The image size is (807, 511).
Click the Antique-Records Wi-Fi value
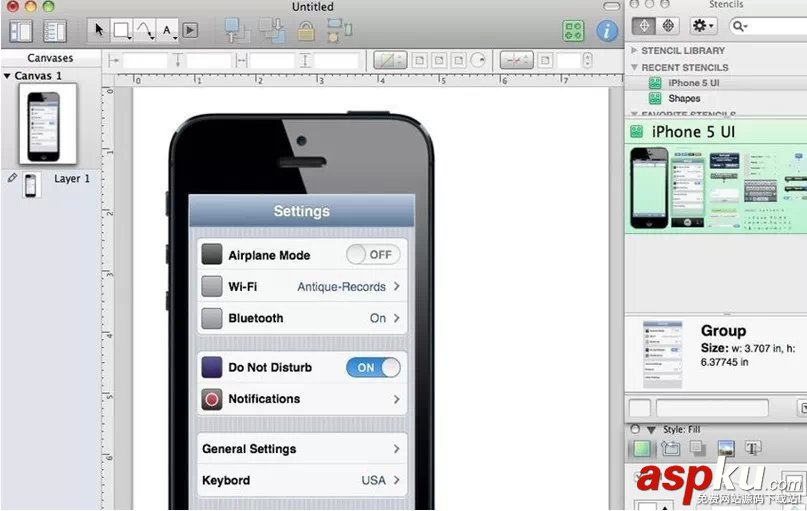(x=341, y=287)
